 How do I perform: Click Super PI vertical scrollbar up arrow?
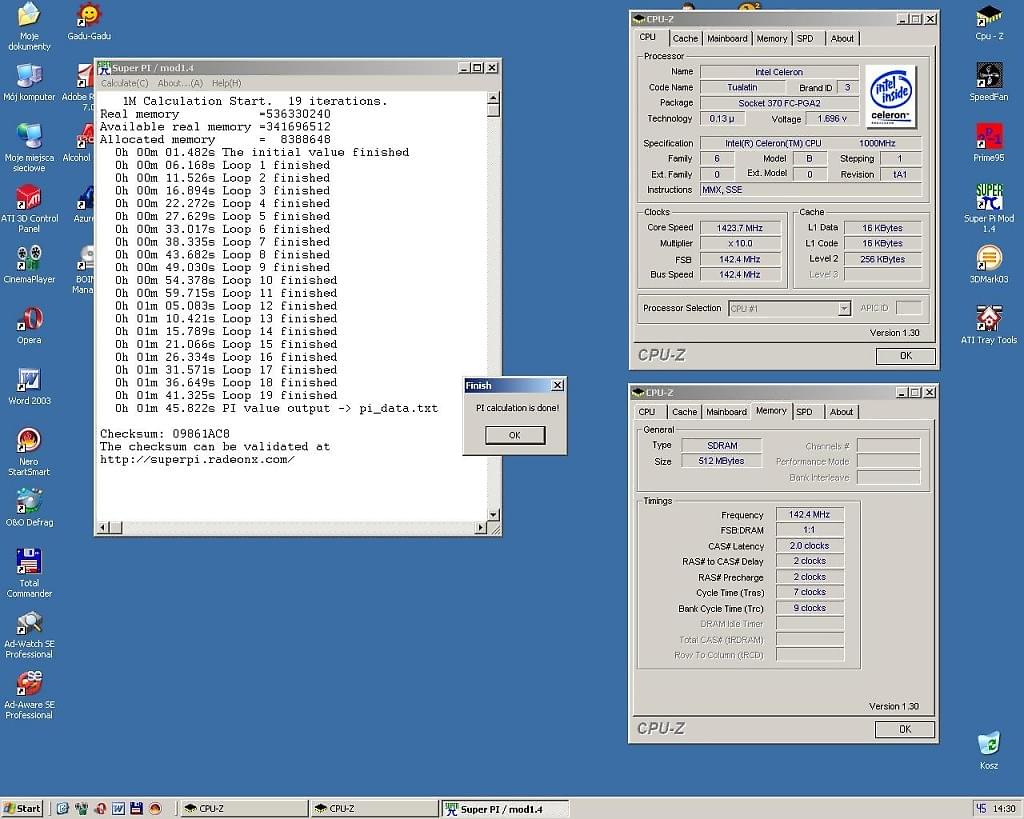click(x=494, y=98)
